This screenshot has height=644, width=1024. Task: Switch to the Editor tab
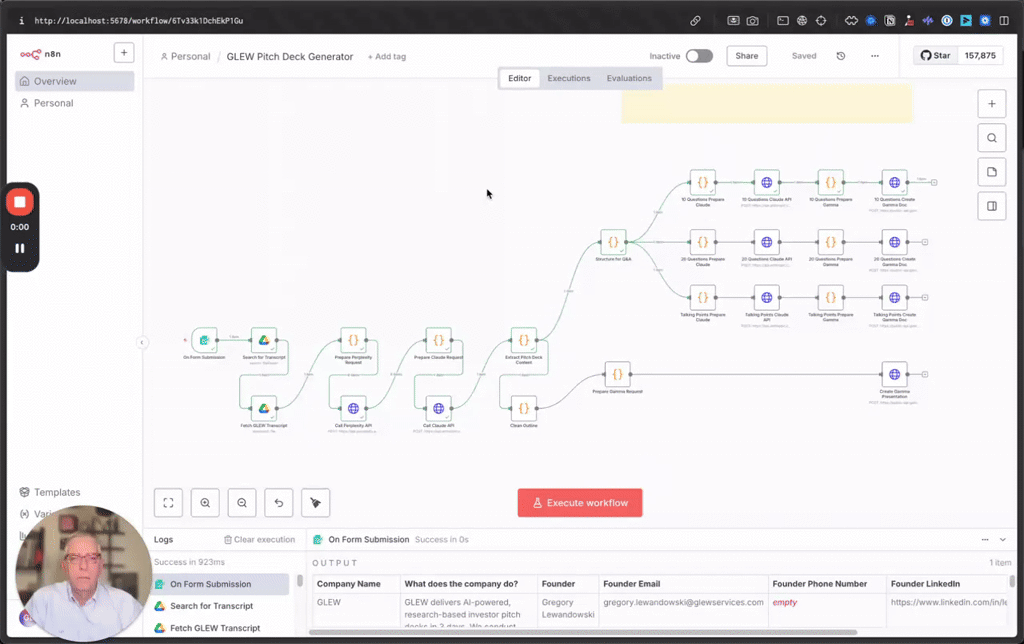tap(520, 78)
